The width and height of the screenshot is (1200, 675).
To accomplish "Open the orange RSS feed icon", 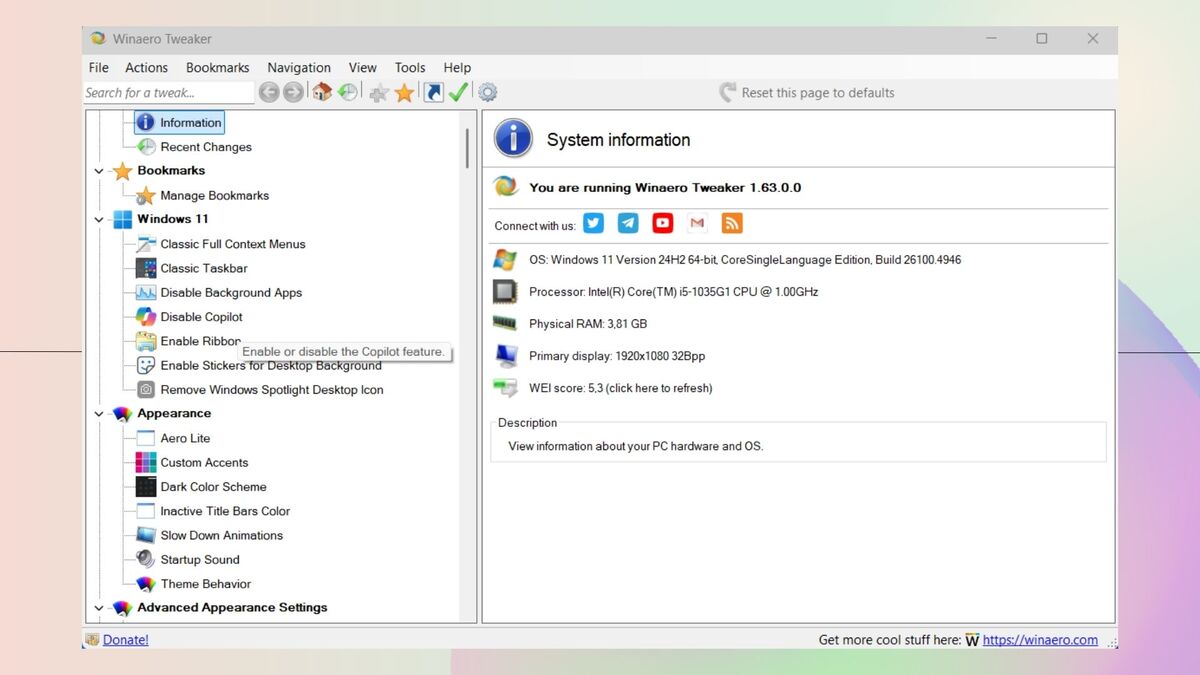I will tap(732, 223).
